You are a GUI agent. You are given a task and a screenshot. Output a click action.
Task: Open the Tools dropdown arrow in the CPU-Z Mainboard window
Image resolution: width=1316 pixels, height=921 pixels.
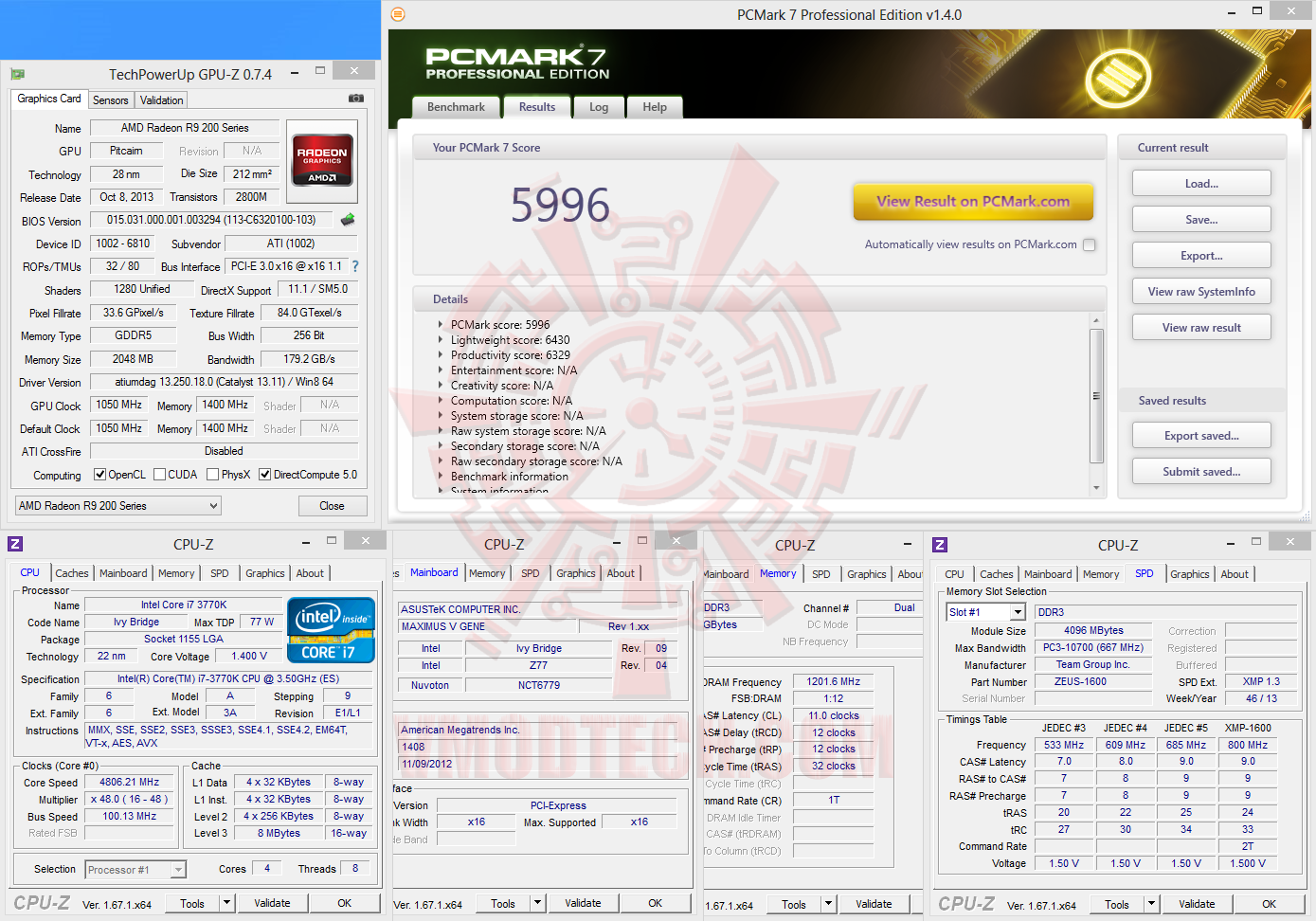point(537,904)
